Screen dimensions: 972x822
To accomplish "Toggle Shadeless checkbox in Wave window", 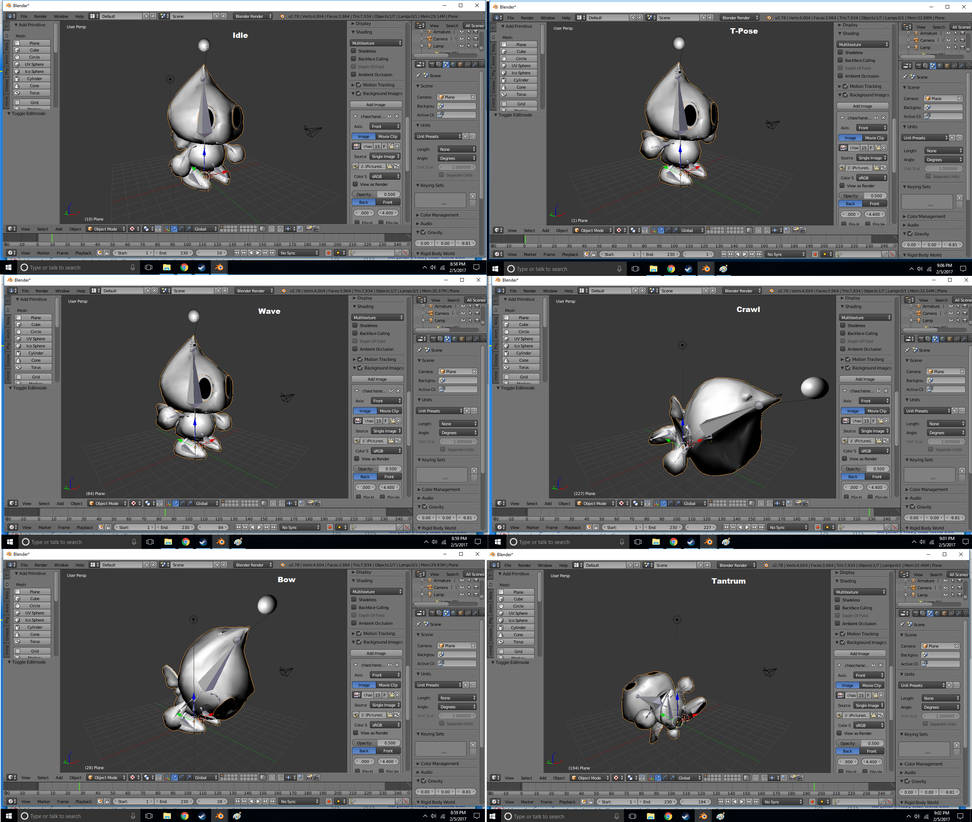I will click(x=355, y=325).
